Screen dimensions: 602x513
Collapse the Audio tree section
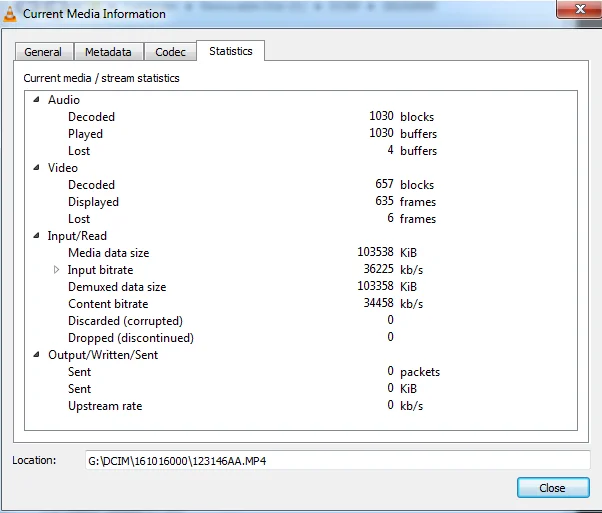[x=36, y=100]
